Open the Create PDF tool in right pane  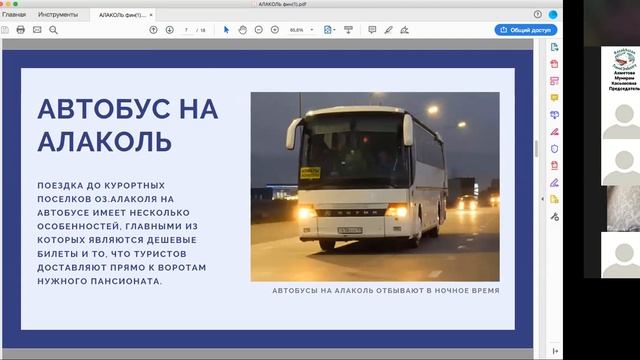click(554, 64)
